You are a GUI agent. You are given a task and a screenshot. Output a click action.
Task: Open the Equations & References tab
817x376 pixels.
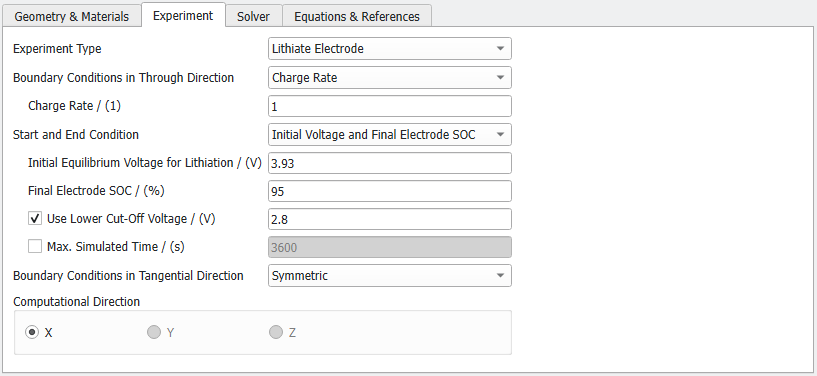(x=357, y=16)
